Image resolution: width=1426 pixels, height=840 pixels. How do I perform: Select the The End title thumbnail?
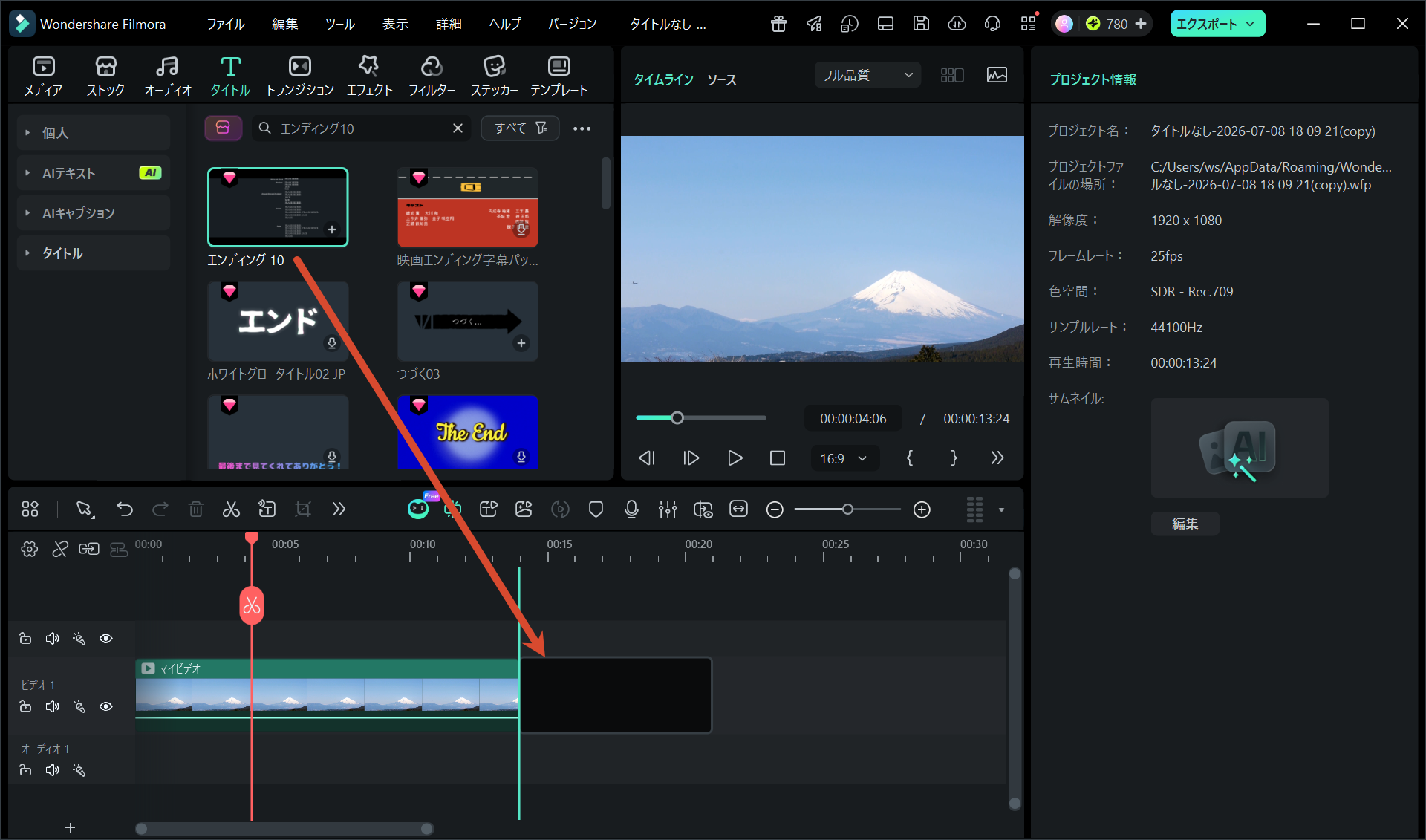[468, 432]
